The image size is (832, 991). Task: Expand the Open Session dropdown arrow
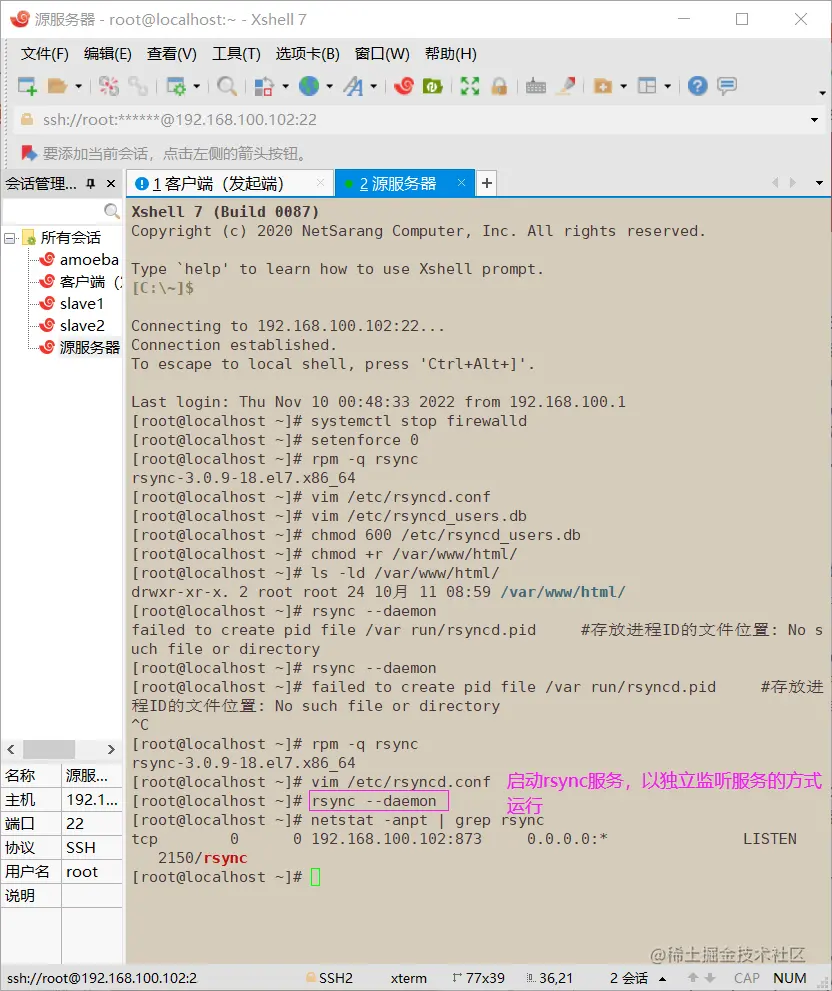78,86
